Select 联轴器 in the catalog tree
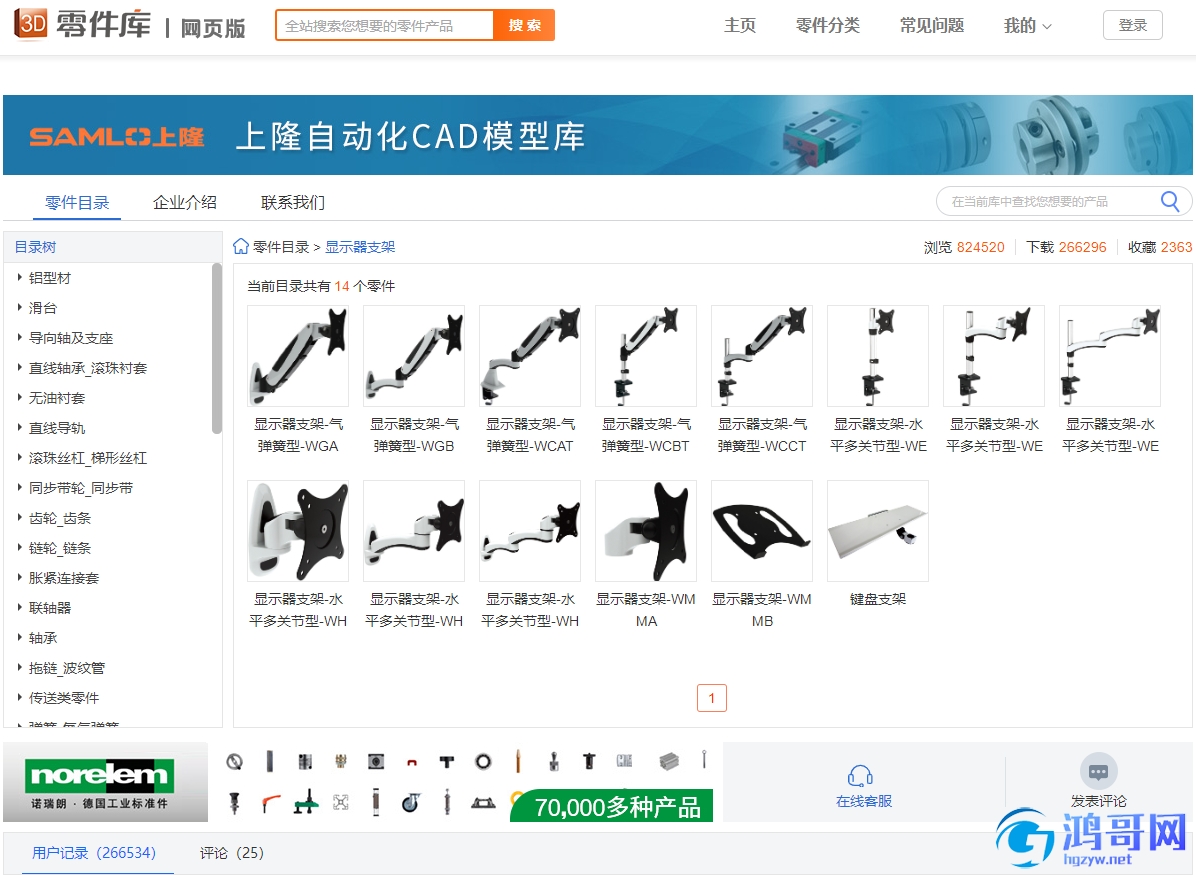 (50, 608)
